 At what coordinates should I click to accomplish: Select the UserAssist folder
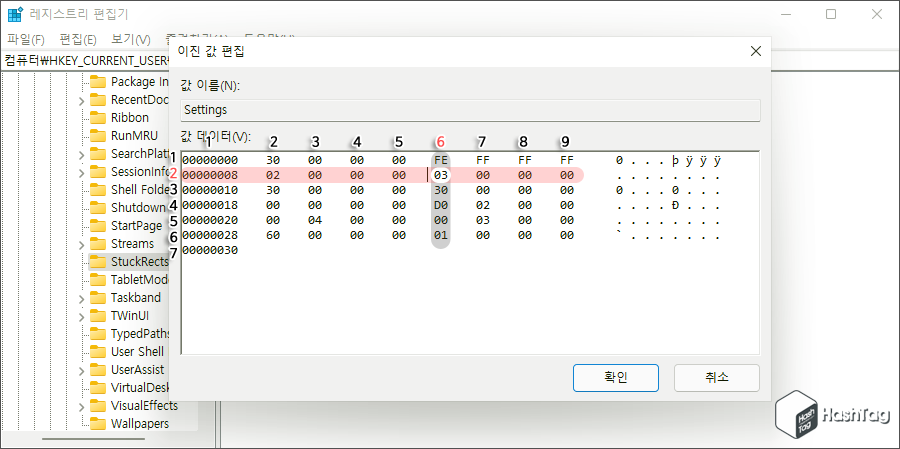click(x=137, y=369)
